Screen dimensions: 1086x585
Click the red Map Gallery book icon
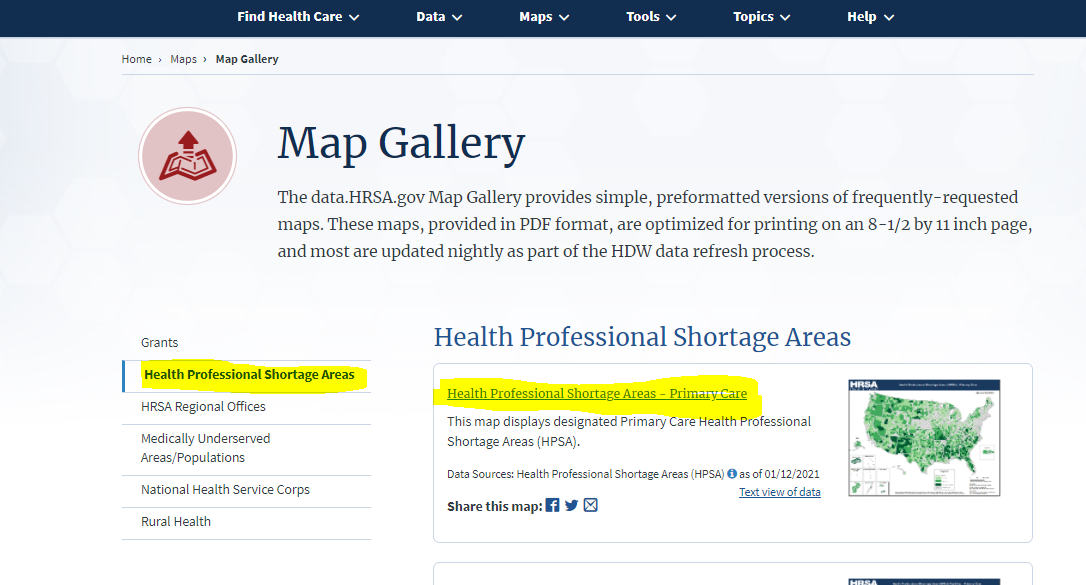pyautogui.click(x=188, y=157)
